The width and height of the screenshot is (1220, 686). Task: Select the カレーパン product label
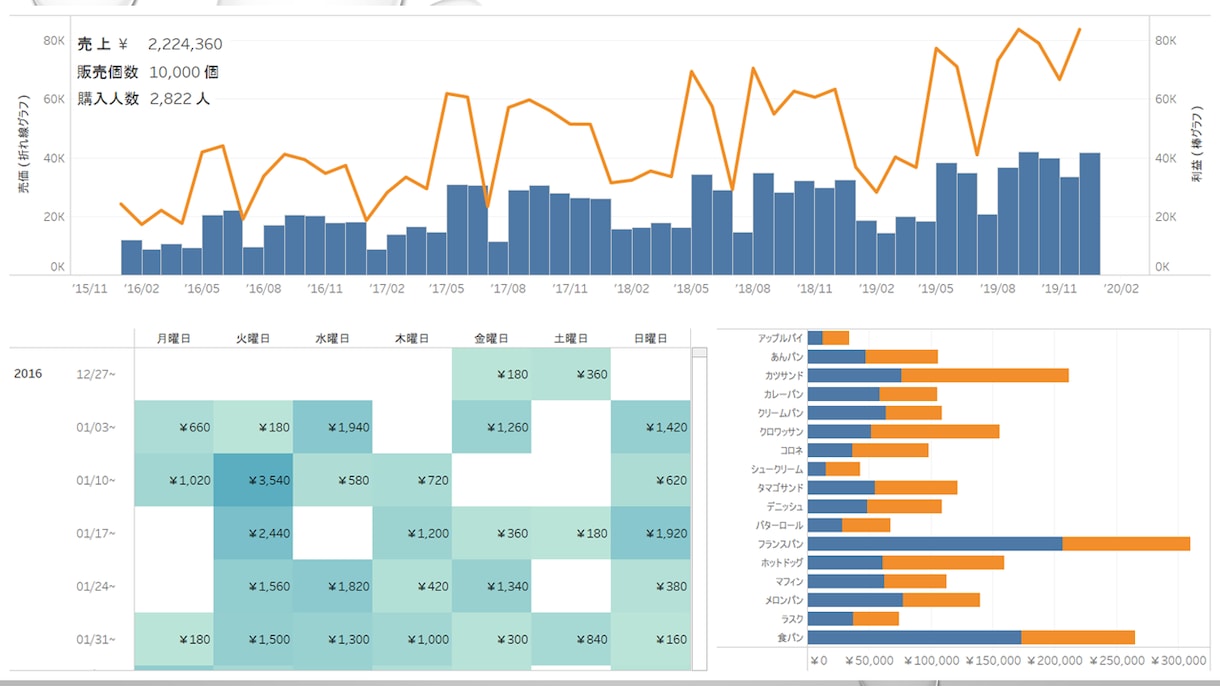tap(783, 394)
